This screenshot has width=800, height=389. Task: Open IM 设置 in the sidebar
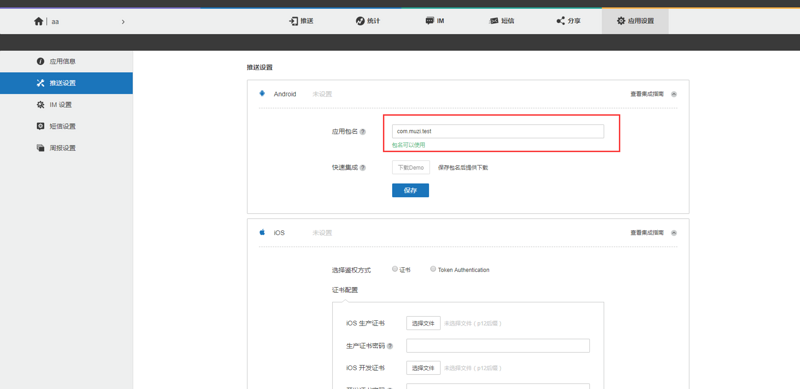click(x=66, y=105)
